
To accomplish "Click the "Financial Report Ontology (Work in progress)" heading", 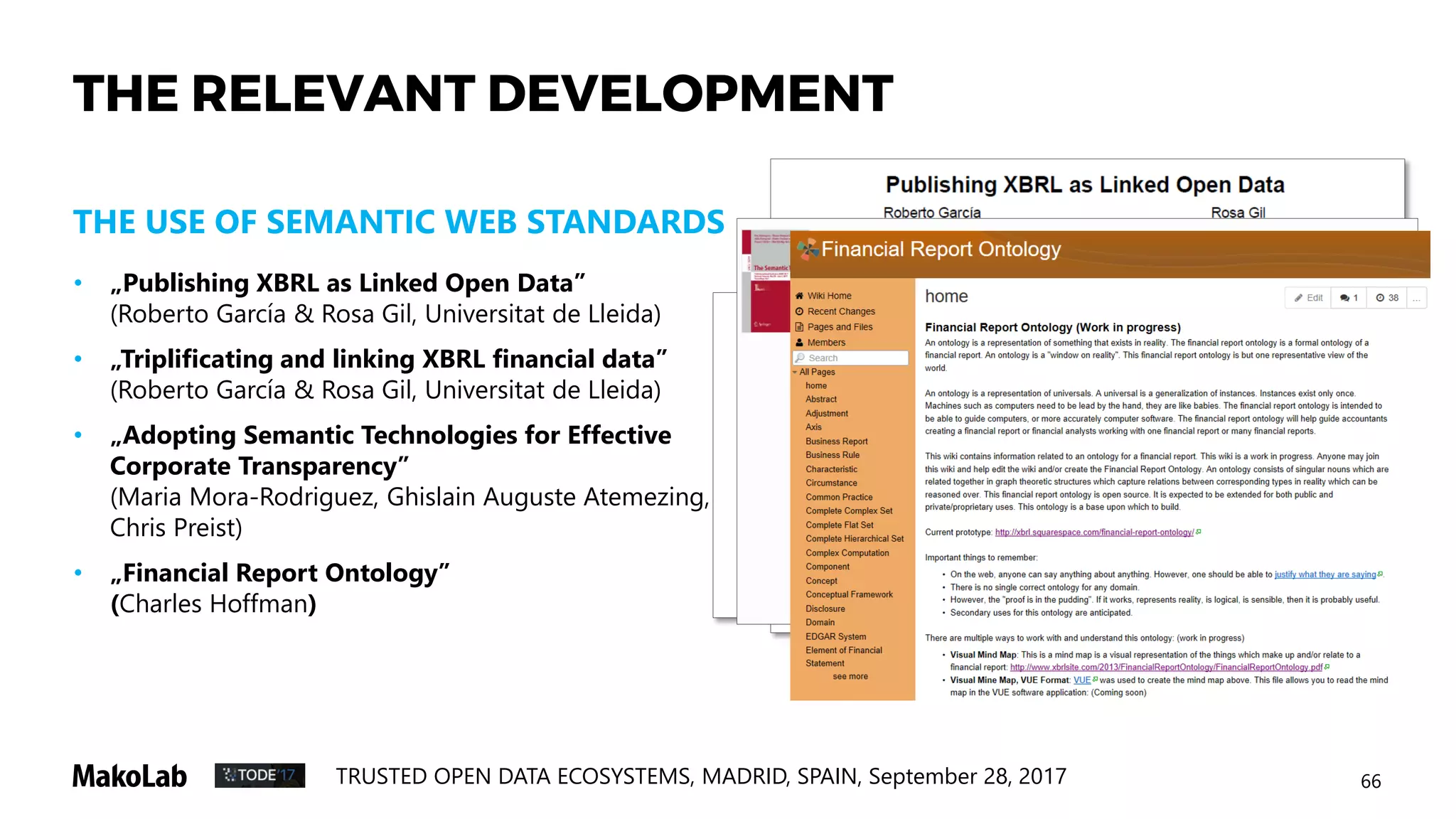I will (x=1052, y=327).
